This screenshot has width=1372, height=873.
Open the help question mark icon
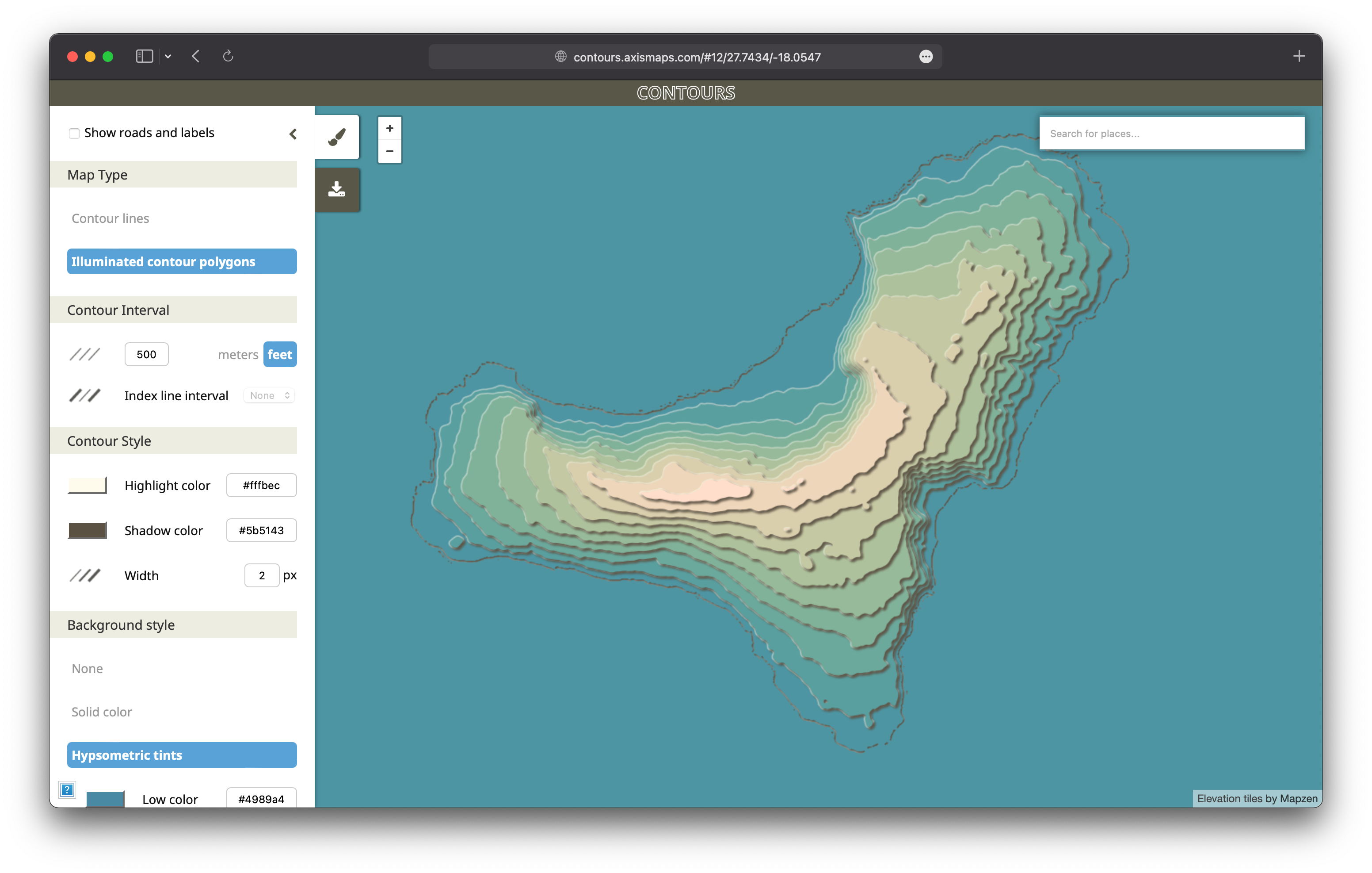click(67, 790)
